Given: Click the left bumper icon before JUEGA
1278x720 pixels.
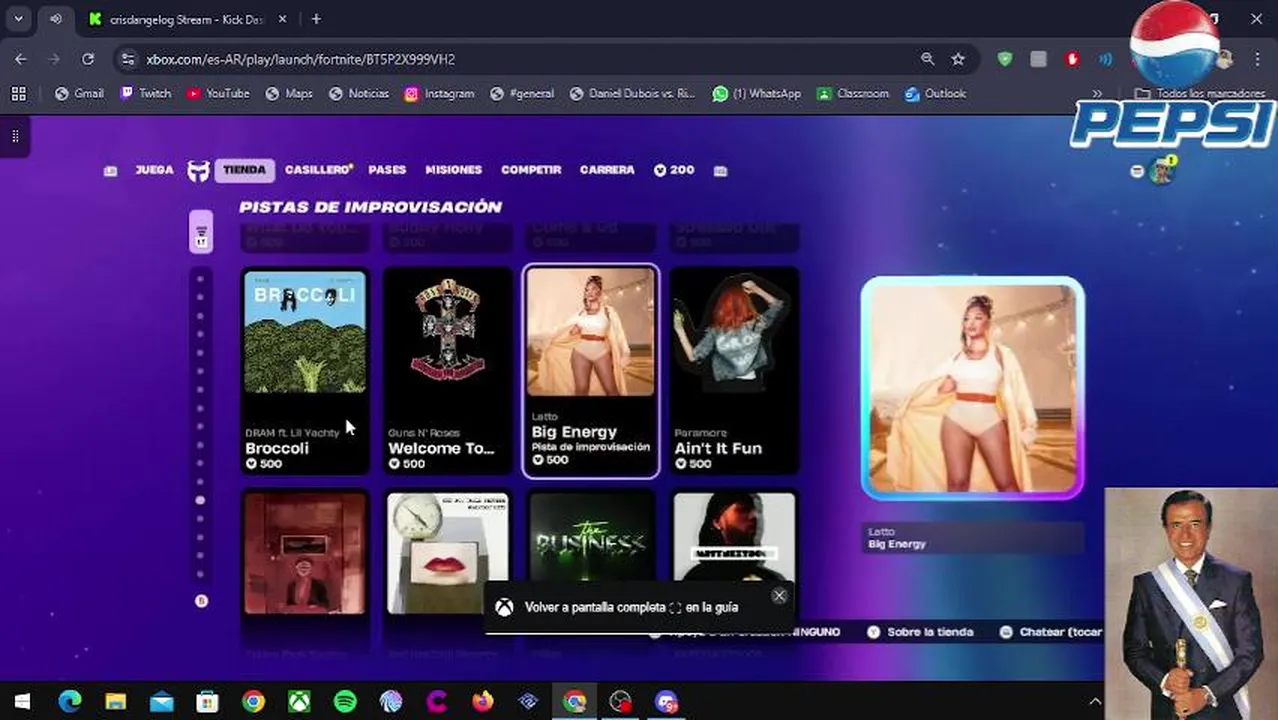Looking at the screenshot, I should point(111,171).
